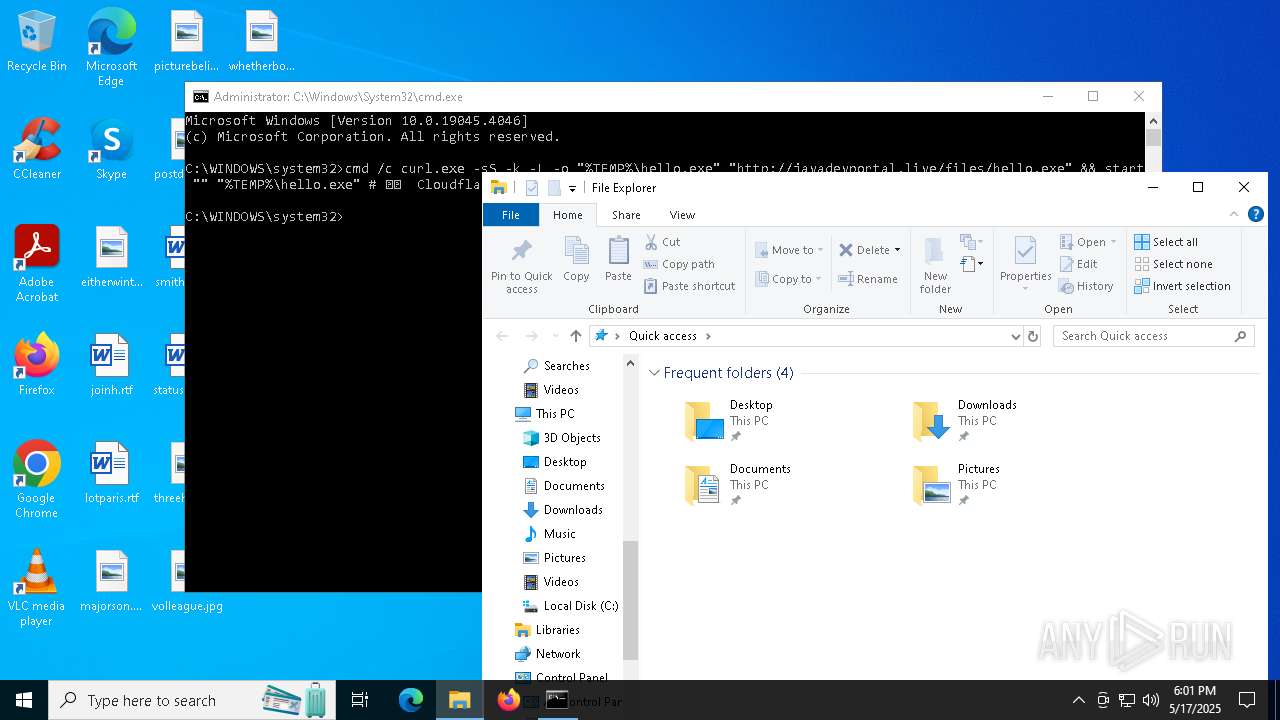Switch to the View ribbon tab
The image size is (1280, 720).
coord(682,215)
